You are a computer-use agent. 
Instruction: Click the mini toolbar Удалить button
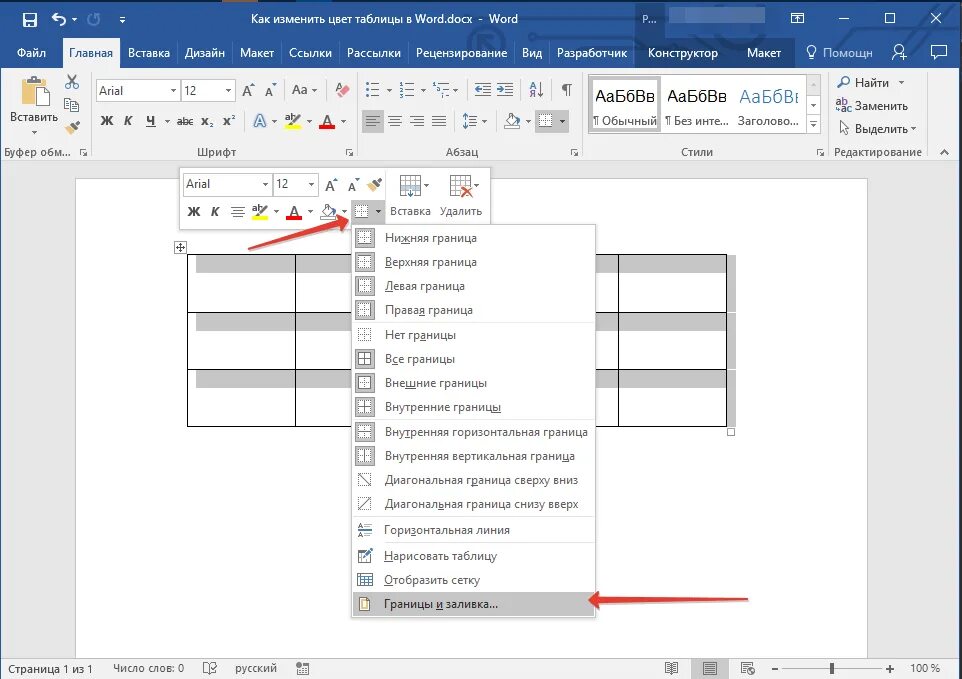(461, 196)
